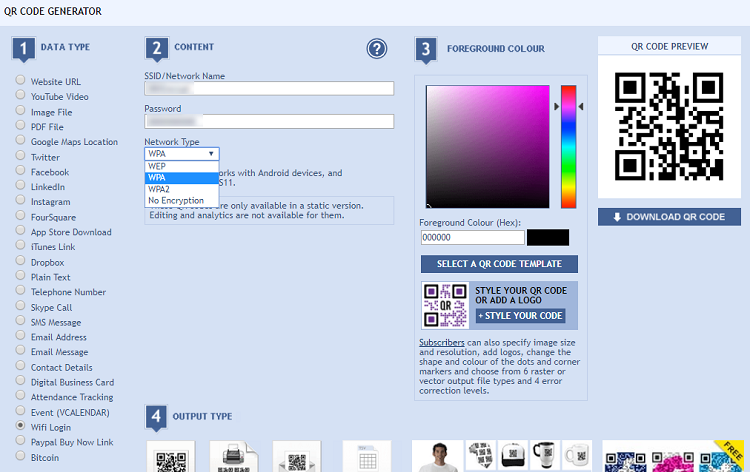
Task: Pick WEP from the Network Type list
Action: click(182, 166)
